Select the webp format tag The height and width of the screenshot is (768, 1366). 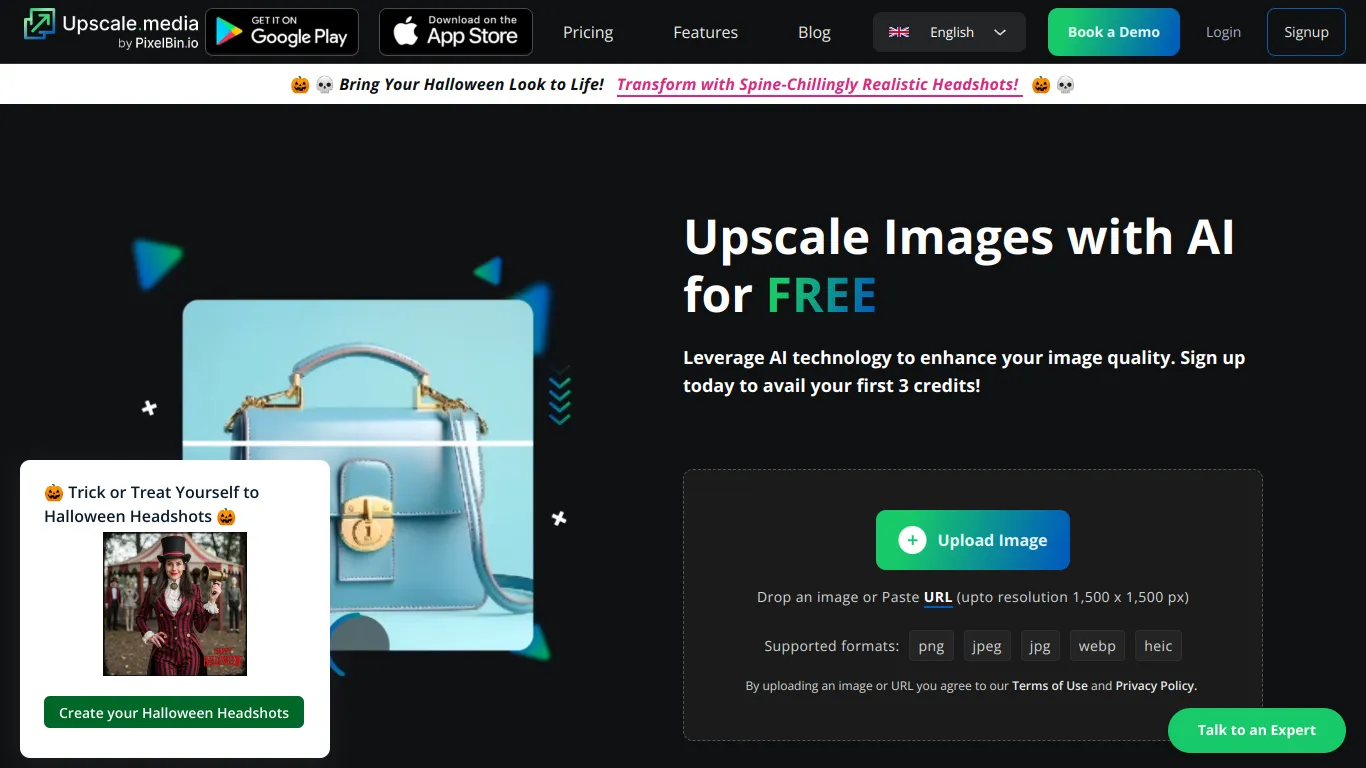coord(1097,646)
